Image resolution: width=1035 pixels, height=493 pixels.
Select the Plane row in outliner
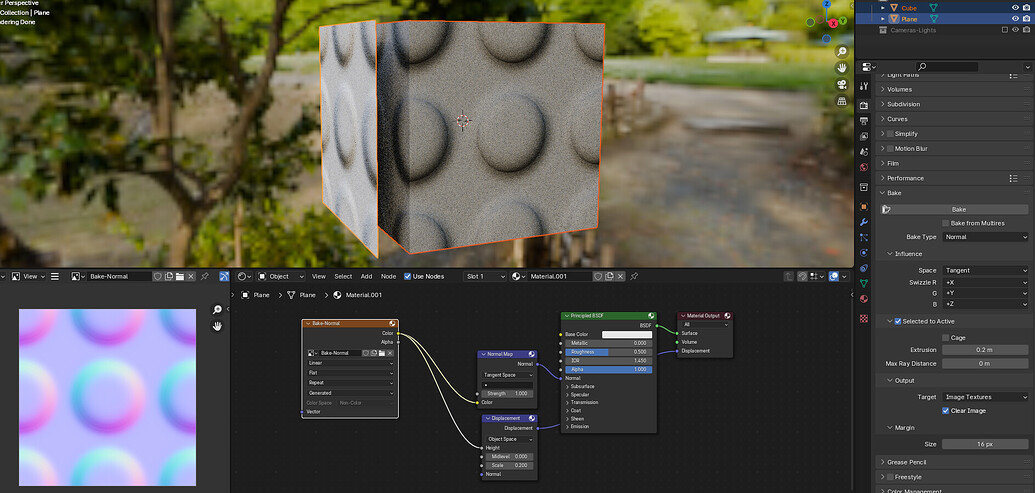pyautogui.click(x=944, y=19)
